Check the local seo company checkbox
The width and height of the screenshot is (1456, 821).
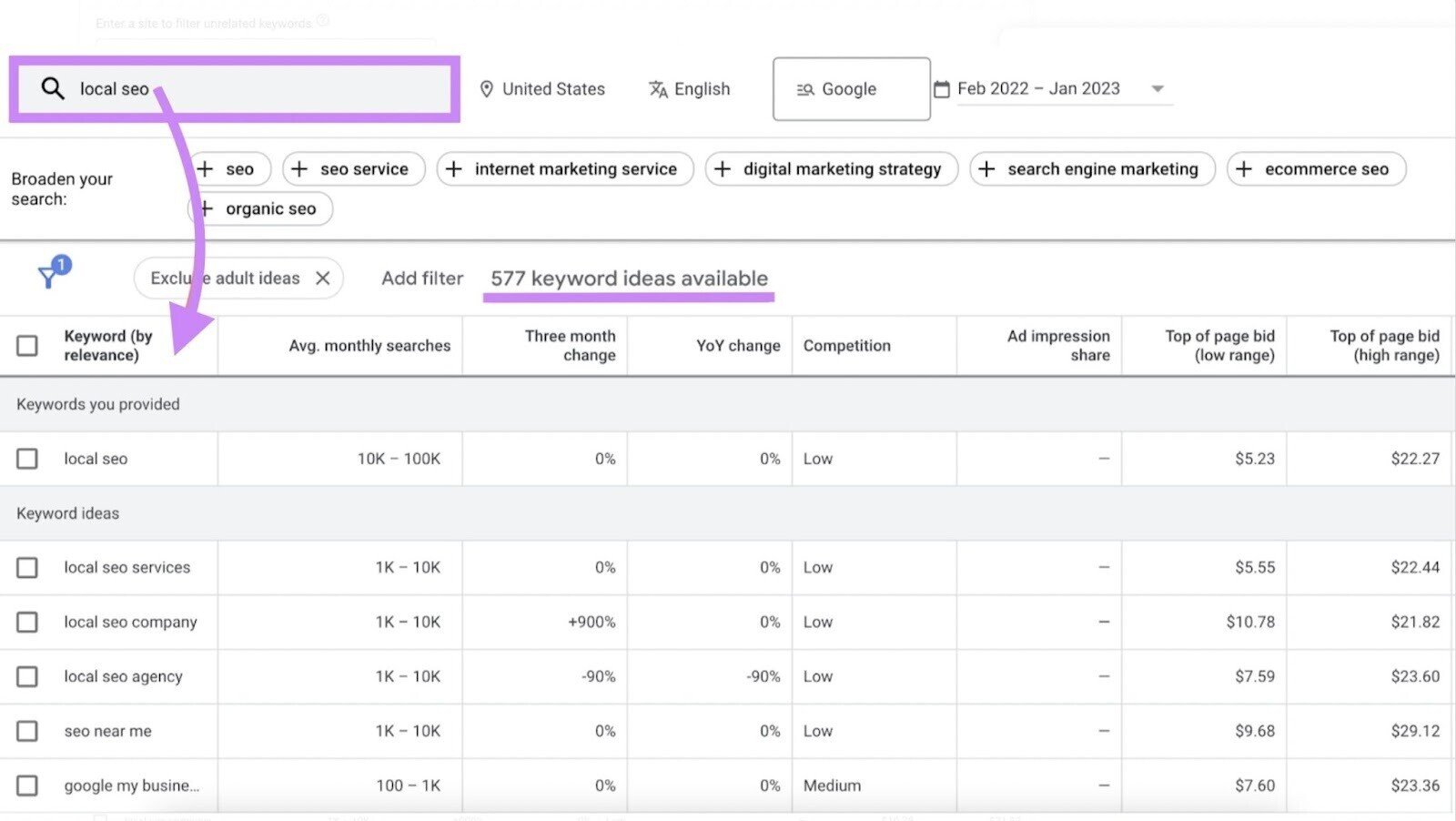[26, 622]
